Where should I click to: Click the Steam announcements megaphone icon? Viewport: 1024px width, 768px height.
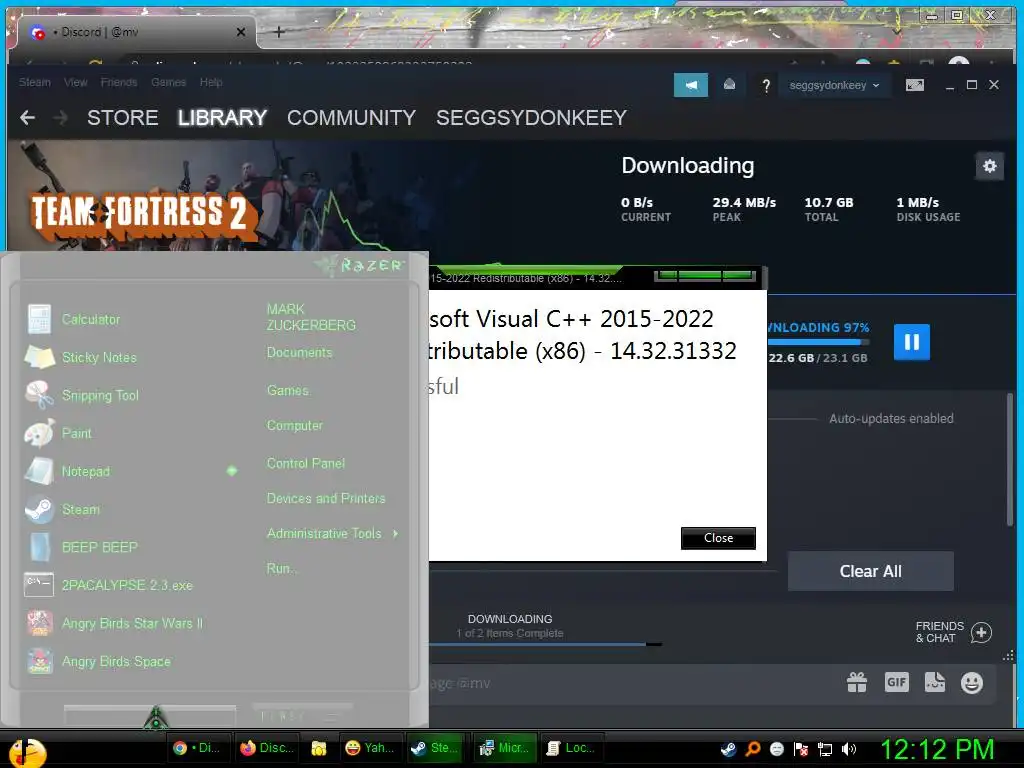coord(691,85)
